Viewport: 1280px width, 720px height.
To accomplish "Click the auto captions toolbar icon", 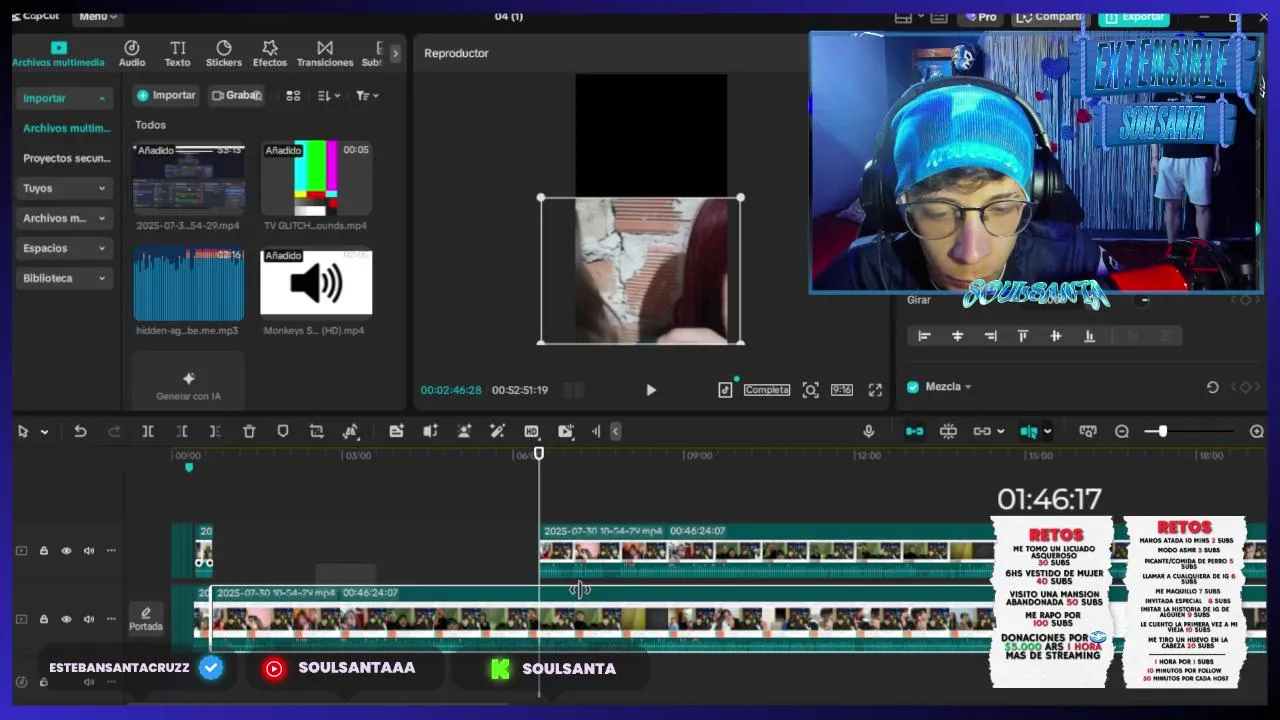I will coord(397,431).
